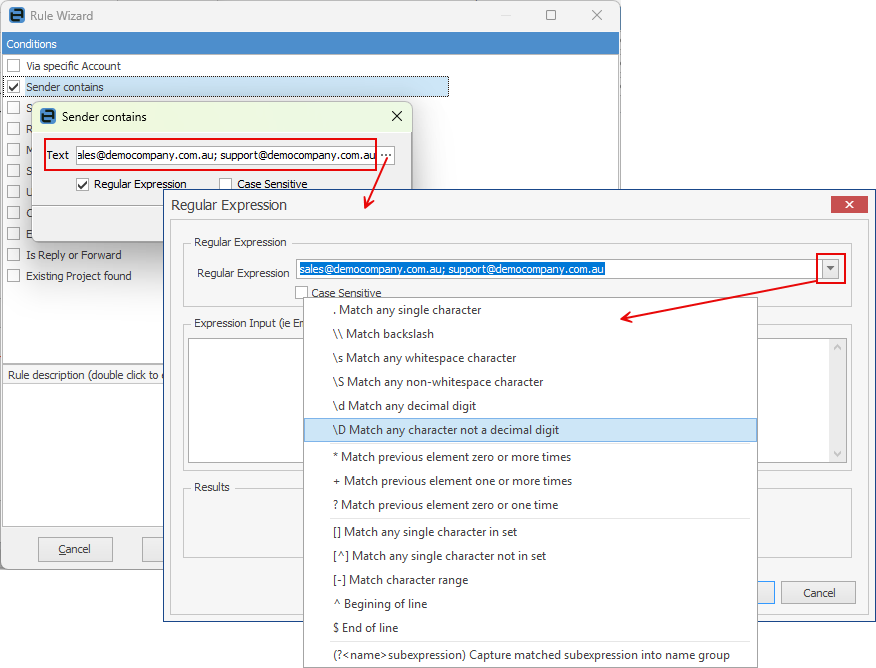The image size is (876, 668).
Task: Toggle Regular Expression checkbox in Sender contains dialog
Action: coord(83,184)
